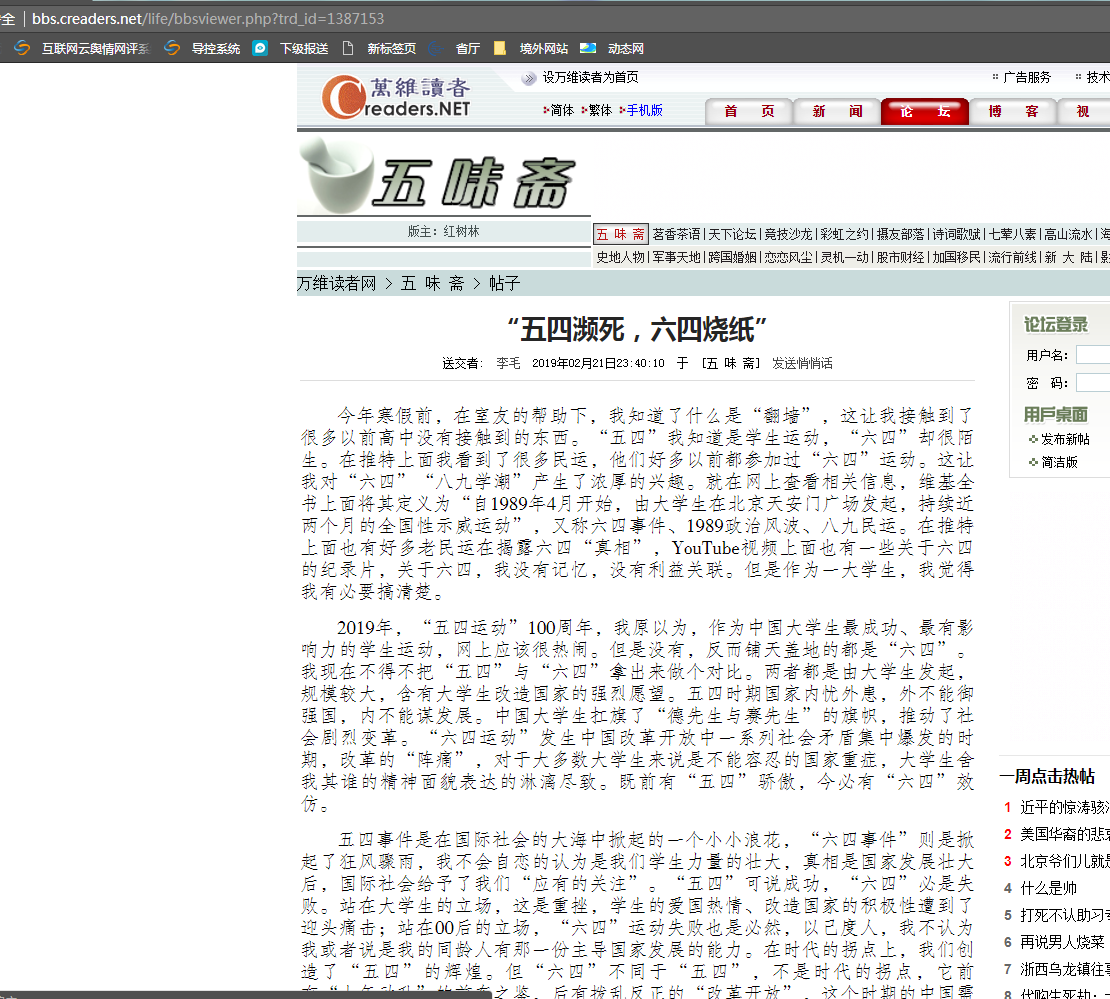Open hot post 打死不认助习
Image resolution: width=1110 pixels, height=999 pixels.
point(1065,915)
